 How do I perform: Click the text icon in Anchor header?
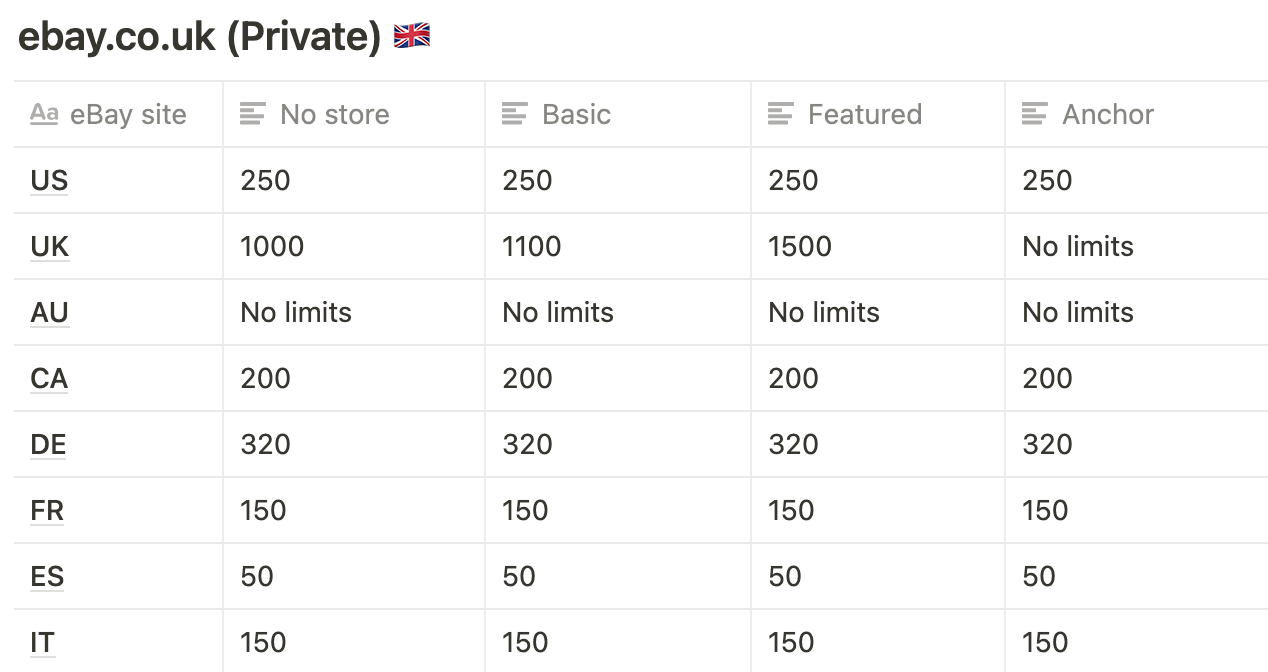click(1035, 114)
